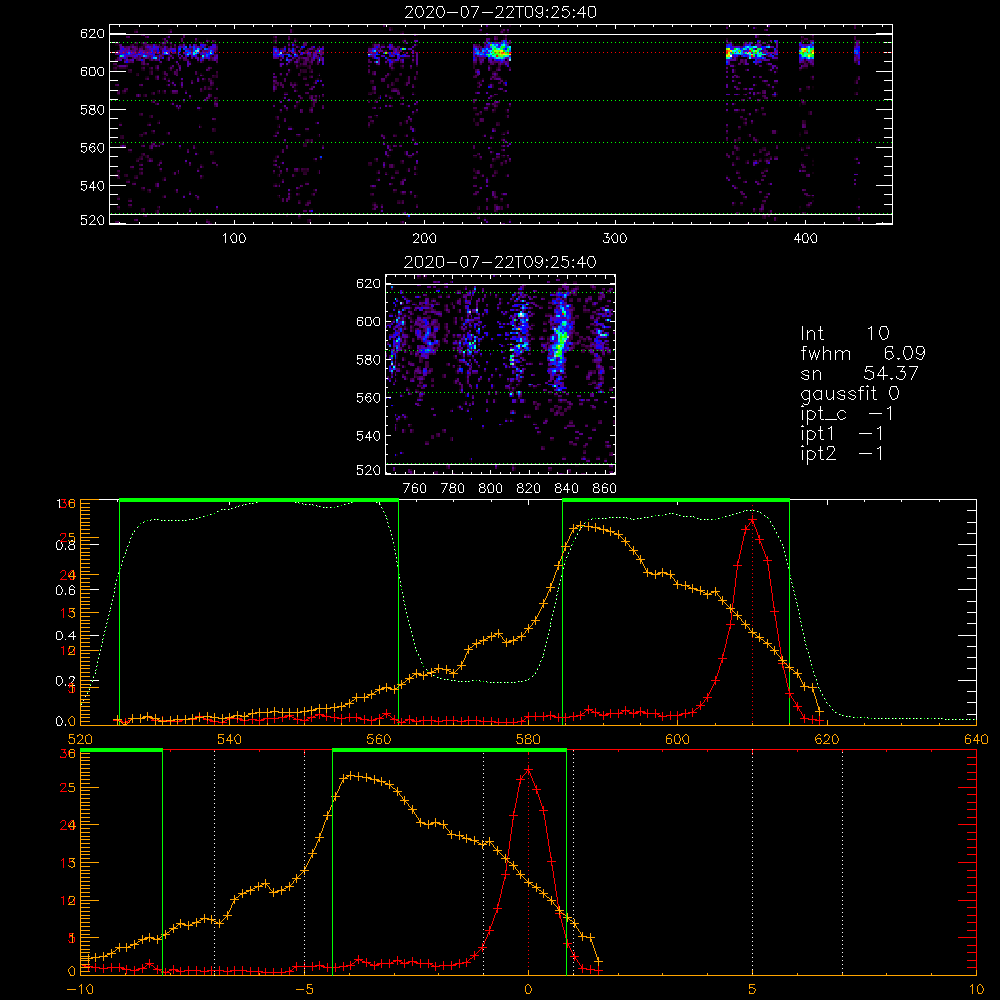Click the 'Int 10' readout text

tap(844, 333)
